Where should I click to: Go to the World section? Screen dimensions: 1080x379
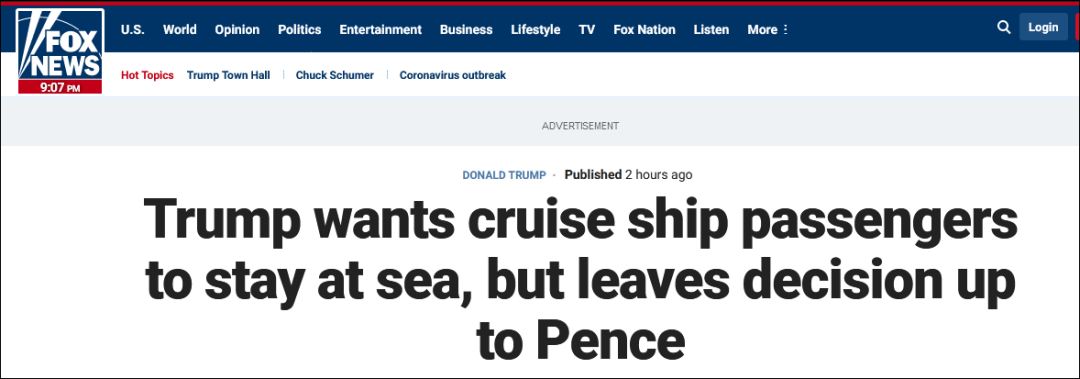[180, 30]
